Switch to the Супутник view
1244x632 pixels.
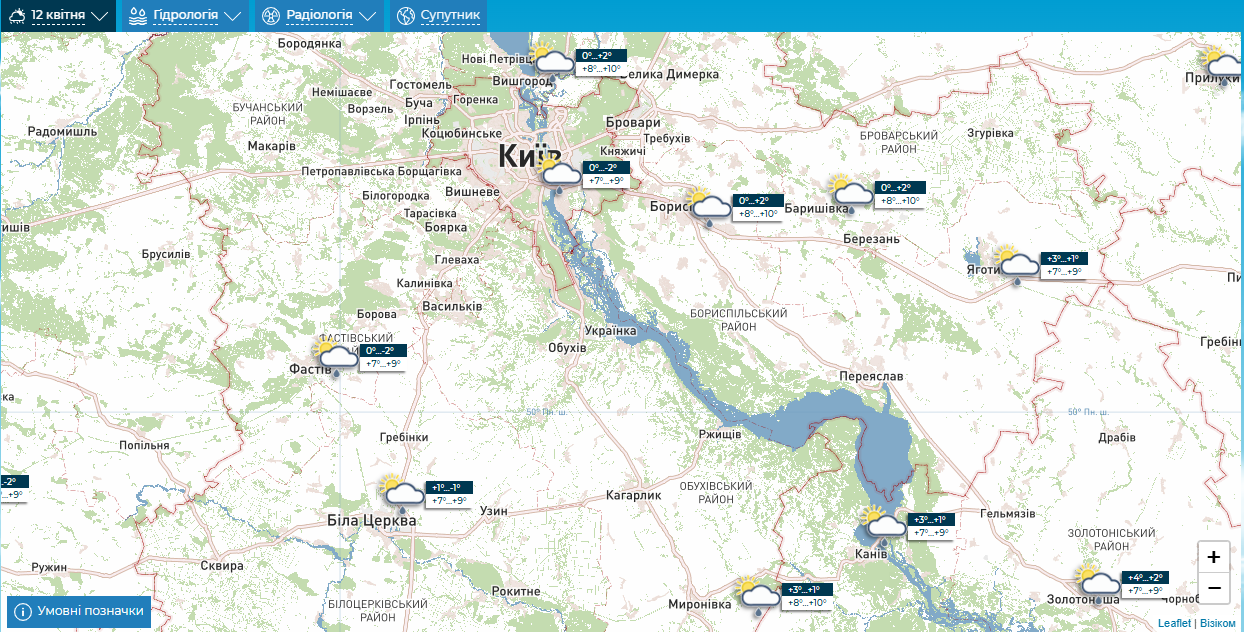tap(438, 16)
